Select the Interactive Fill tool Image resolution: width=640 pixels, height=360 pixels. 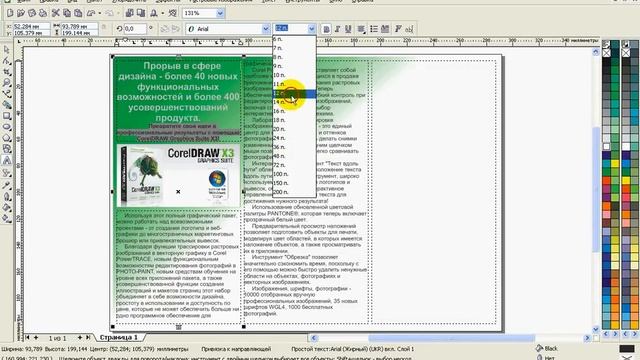click(7, 218)
